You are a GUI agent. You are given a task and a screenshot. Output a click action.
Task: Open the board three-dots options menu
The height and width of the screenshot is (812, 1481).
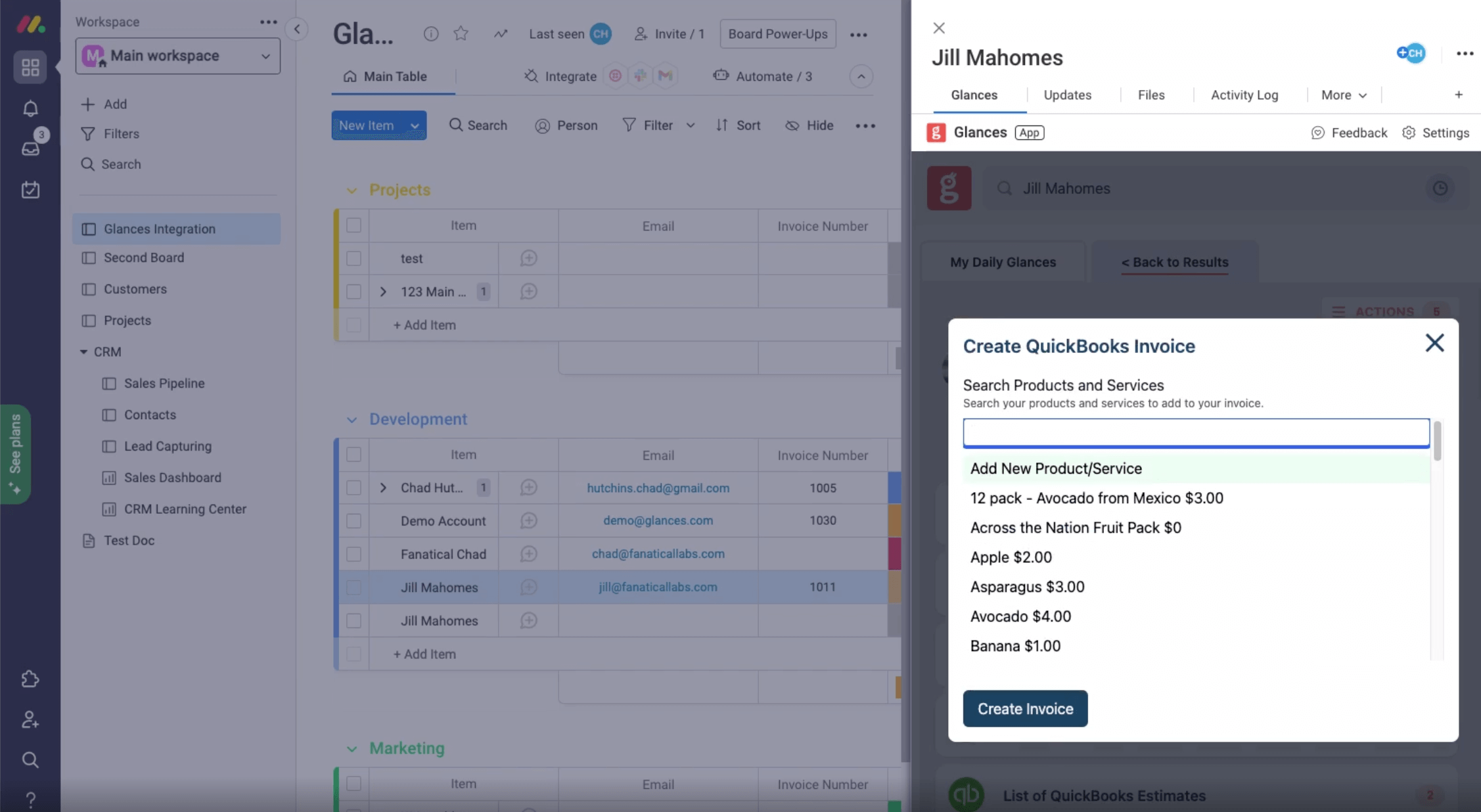tap(859, 35)
